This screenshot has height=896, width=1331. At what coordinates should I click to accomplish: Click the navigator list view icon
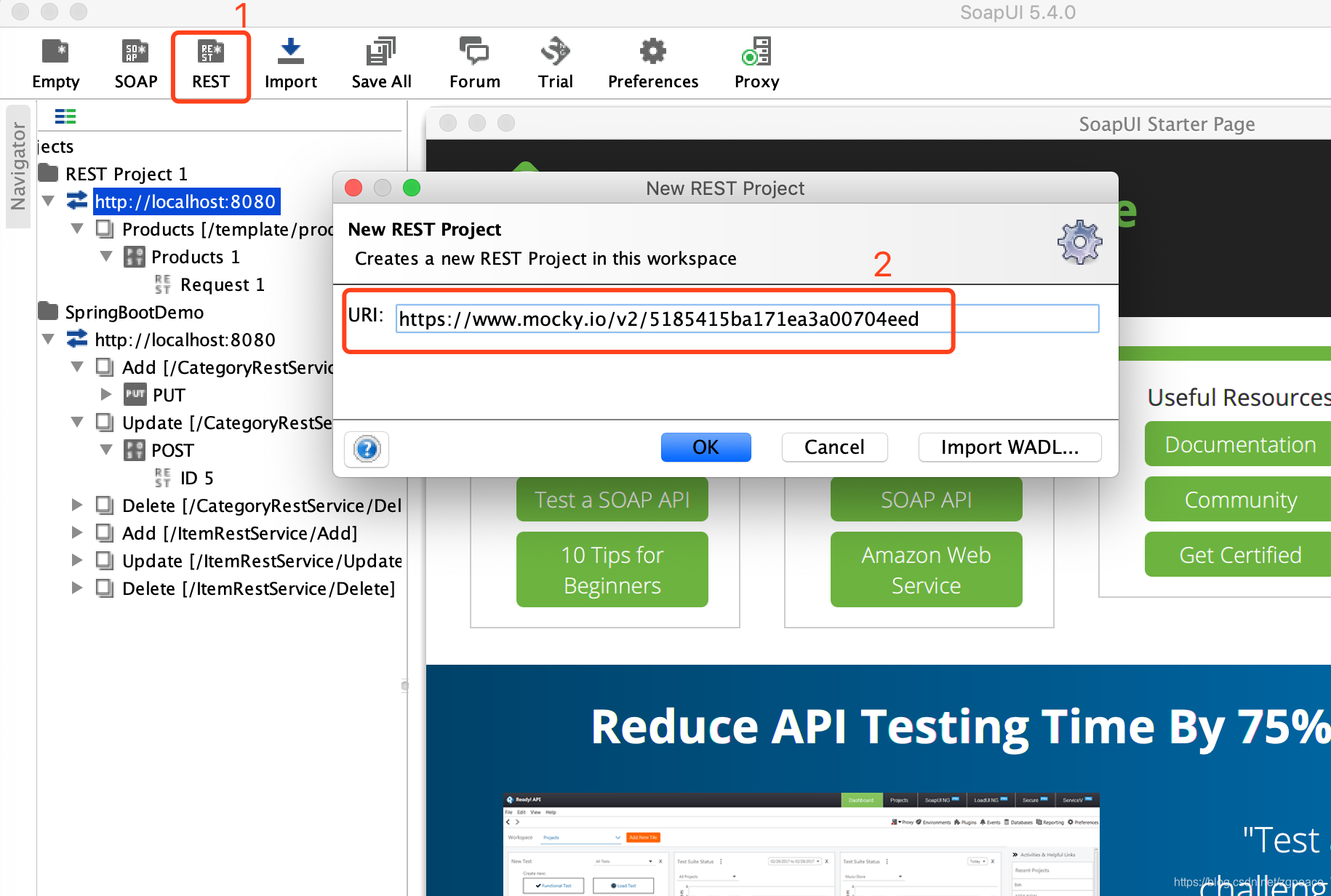(65, 116)
